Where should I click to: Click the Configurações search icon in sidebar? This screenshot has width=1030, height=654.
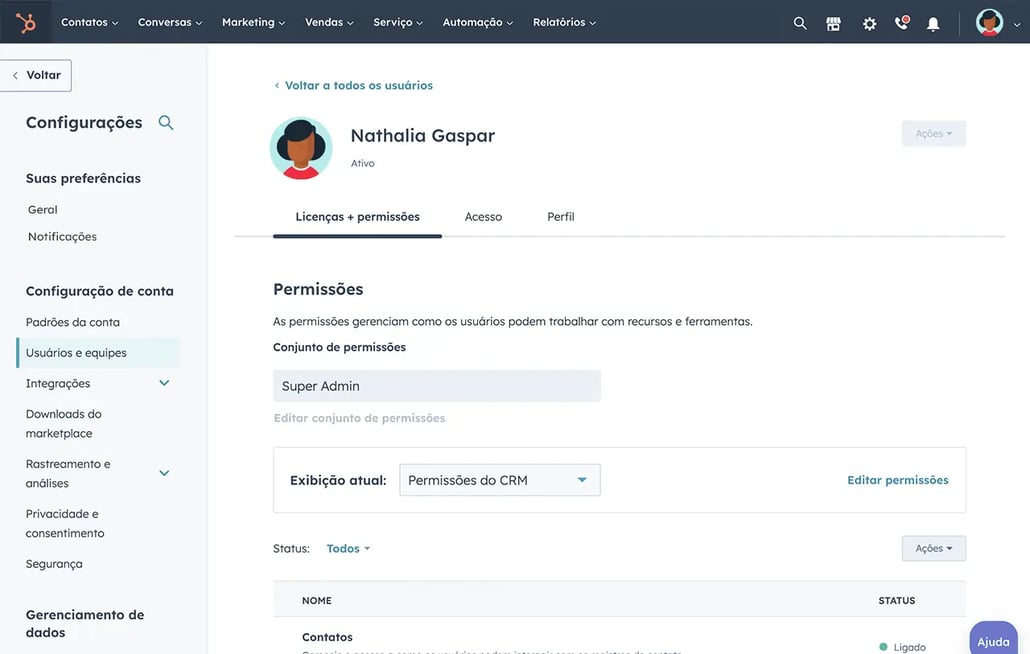click(x=165, y=121)
